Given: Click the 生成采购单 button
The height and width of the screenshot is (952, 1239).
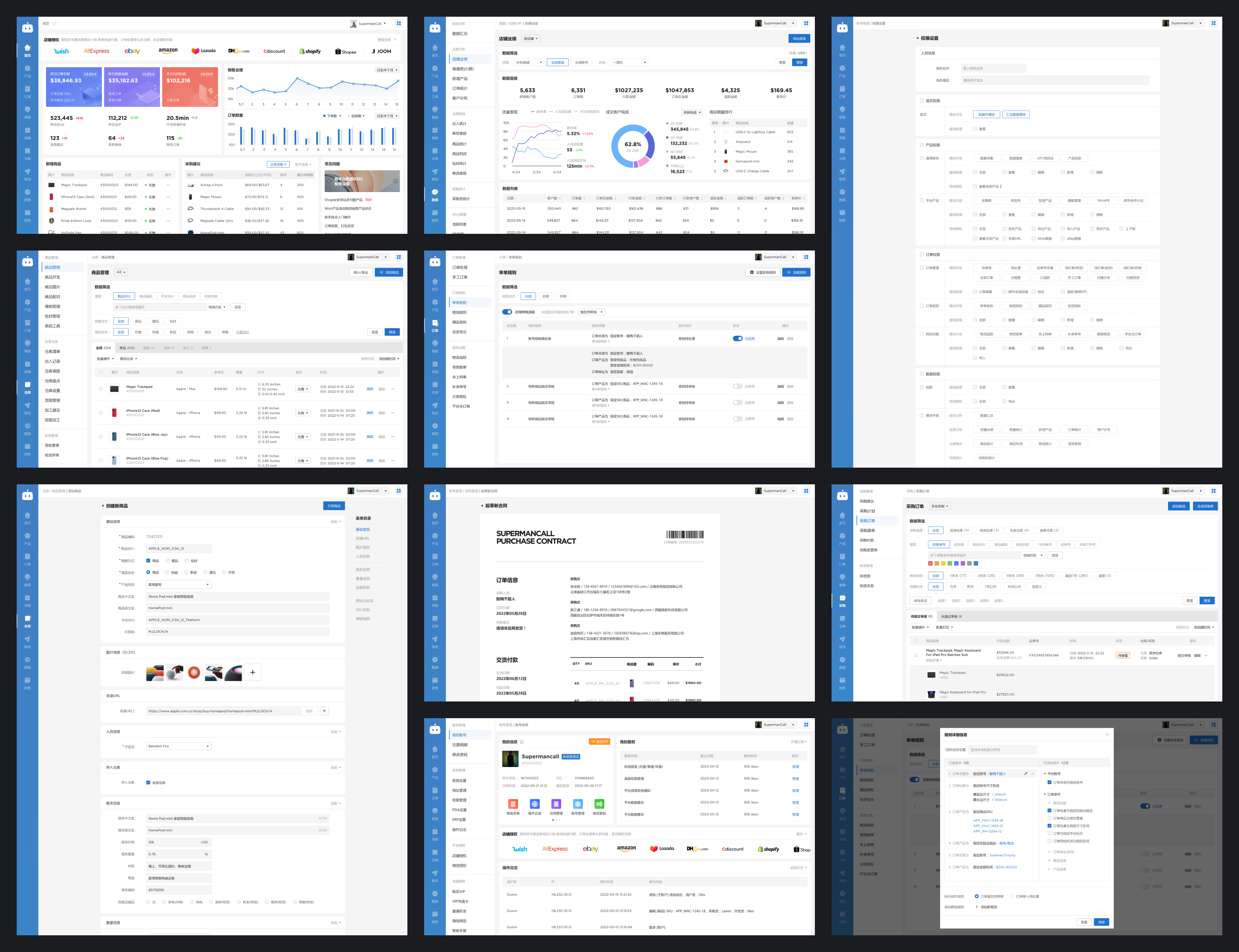Looking at the screenshot, I should [x=1205, y=506].
